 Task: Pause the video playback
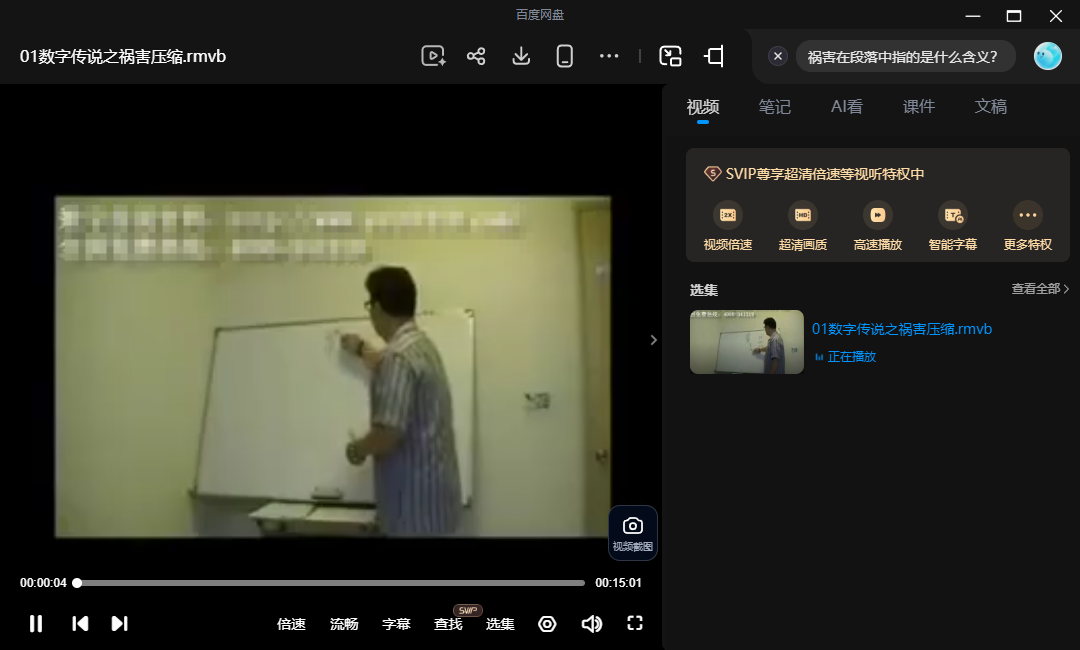pos(36,624)
